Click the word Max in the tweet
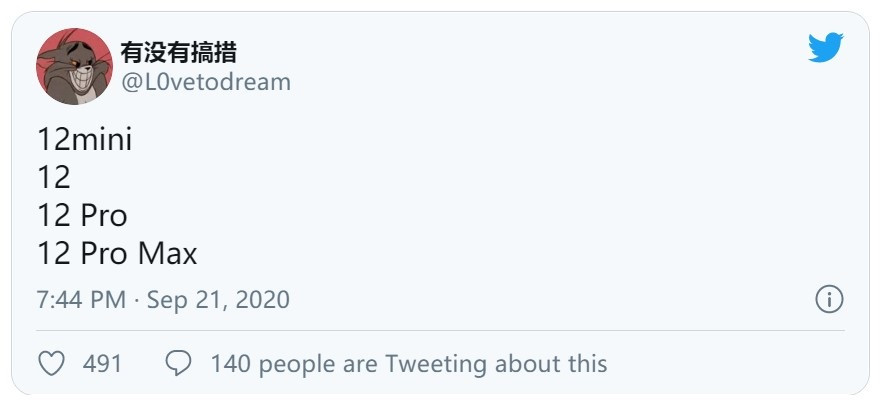 click(x=167, y=254)
